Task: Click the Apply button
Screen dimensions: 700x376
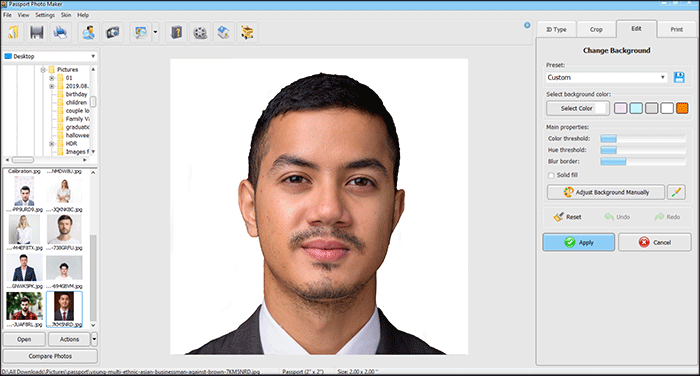Action: 579,242
